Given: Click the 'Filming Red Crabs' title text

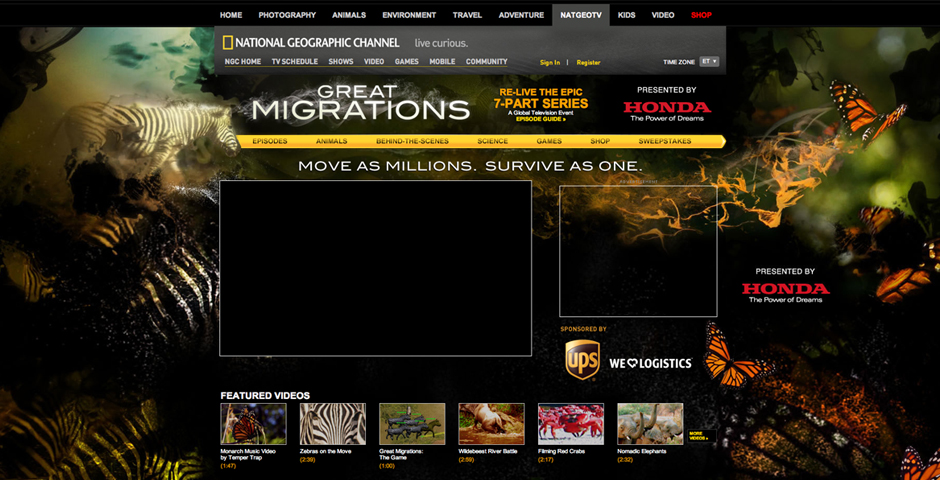Looking at the screenshot, I should pos(561,451).
